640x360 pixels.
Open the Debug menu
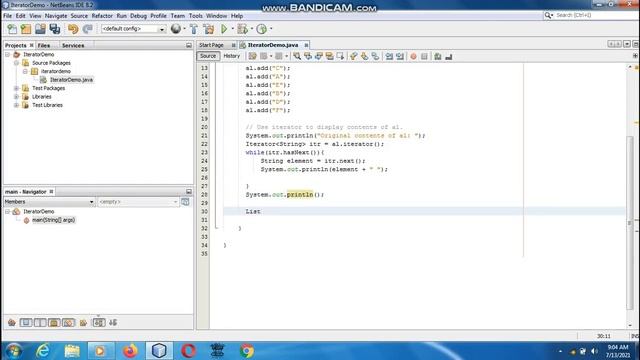(x=138, y=16)
